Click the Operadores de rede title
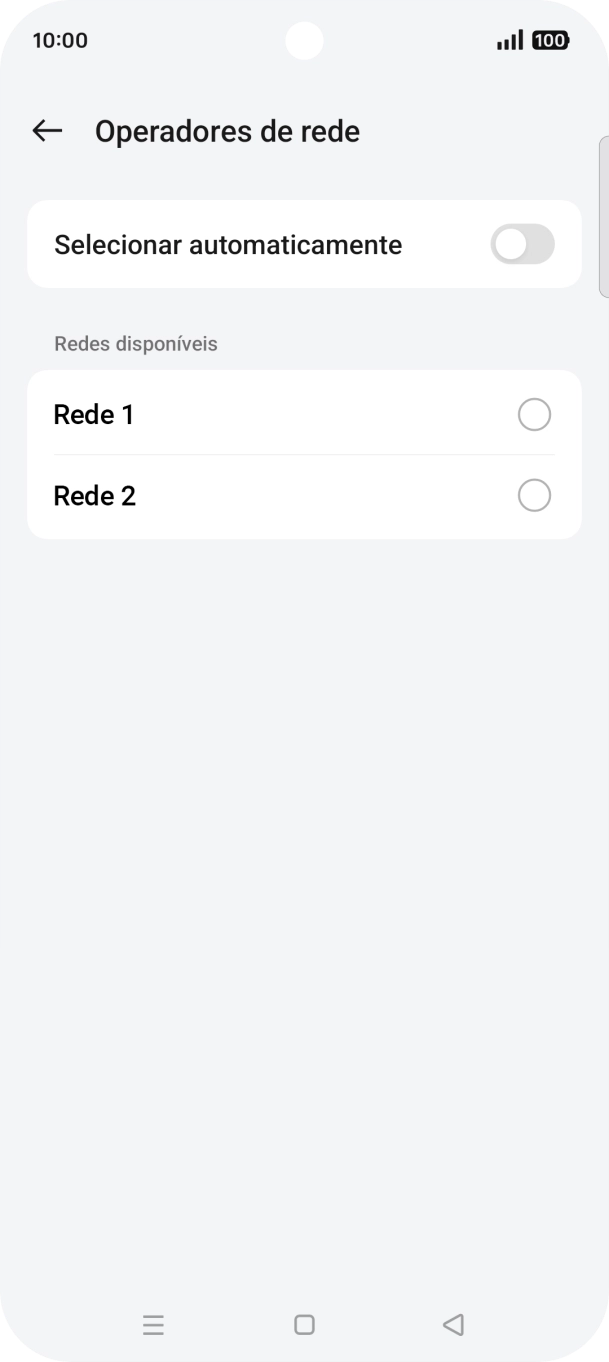Viewport: 609px width, 1362px height. [227, 131]
